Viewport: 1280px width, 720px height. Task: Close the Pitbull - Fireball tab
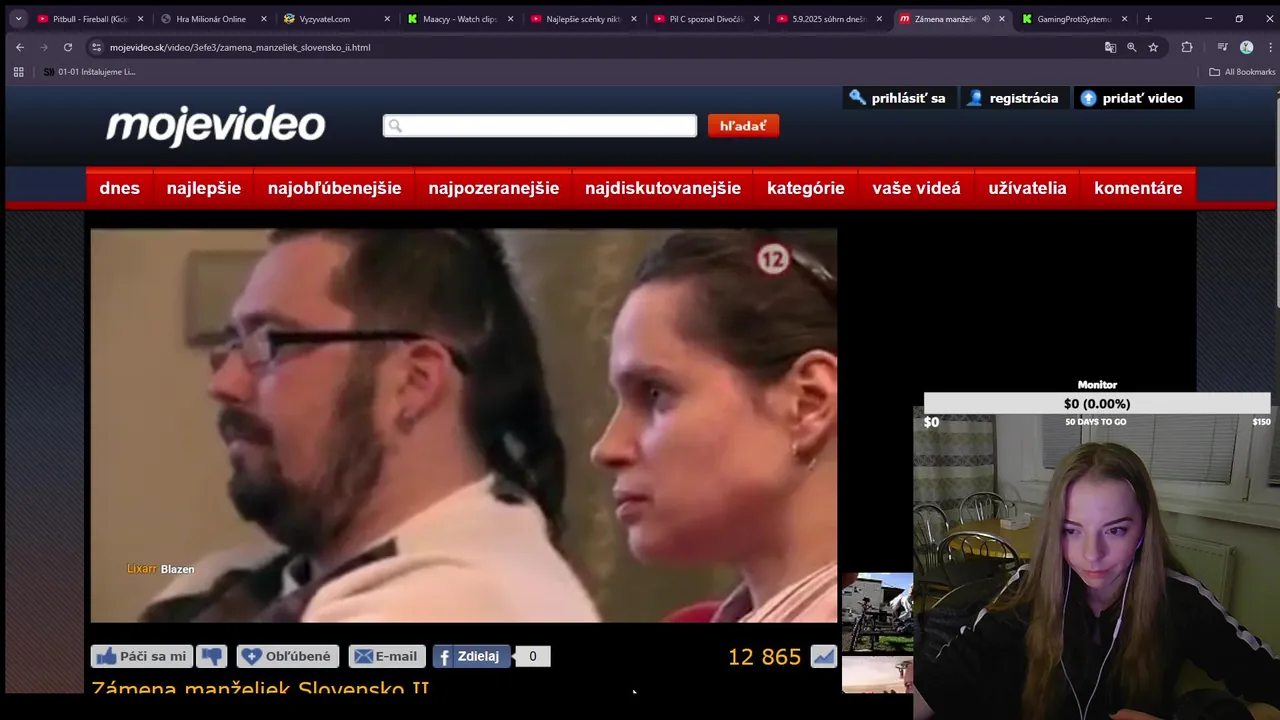click(x=140, y=19)
